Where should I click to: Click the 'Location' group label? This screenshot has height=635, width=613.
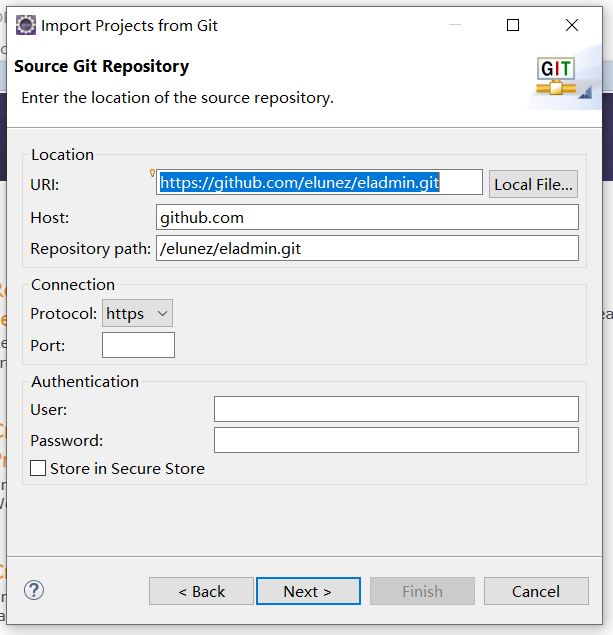(62, 155)
